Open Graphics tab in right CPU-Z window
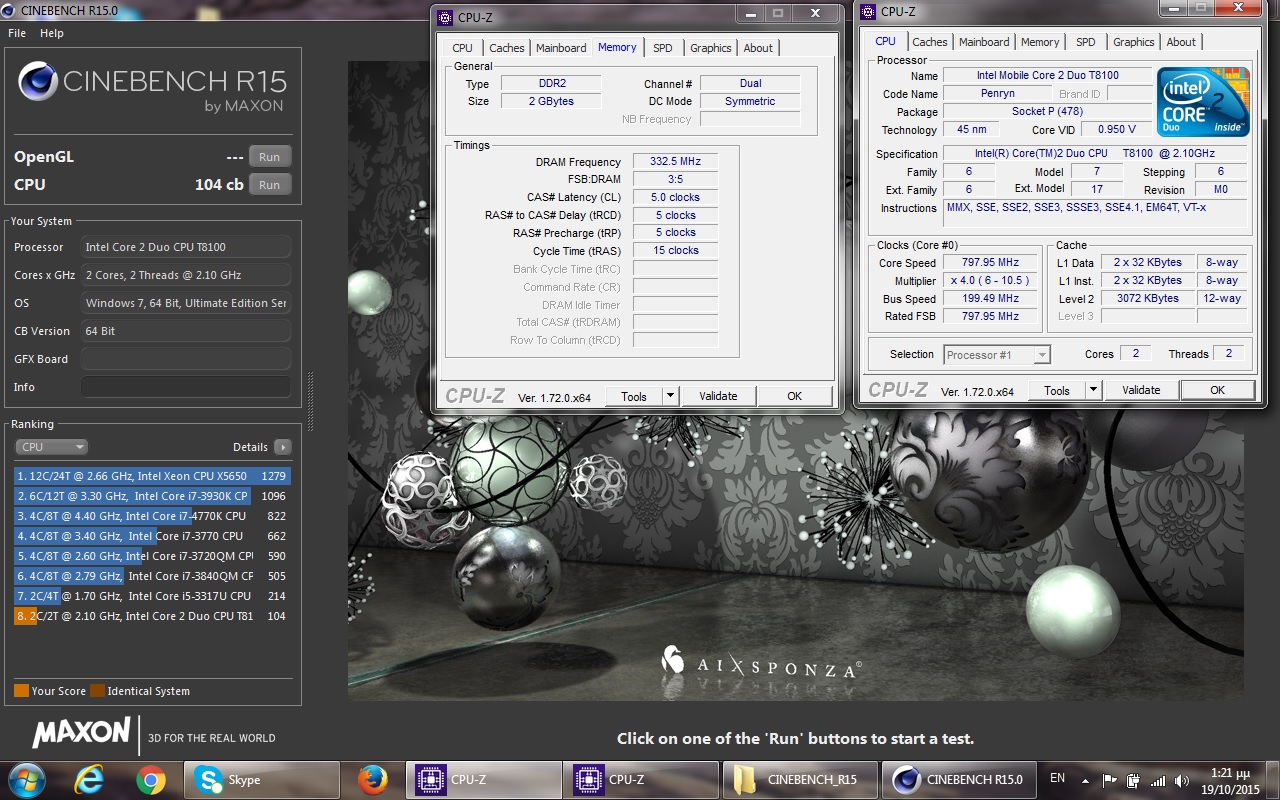The image size is (1280, 800). (1133, 42)
